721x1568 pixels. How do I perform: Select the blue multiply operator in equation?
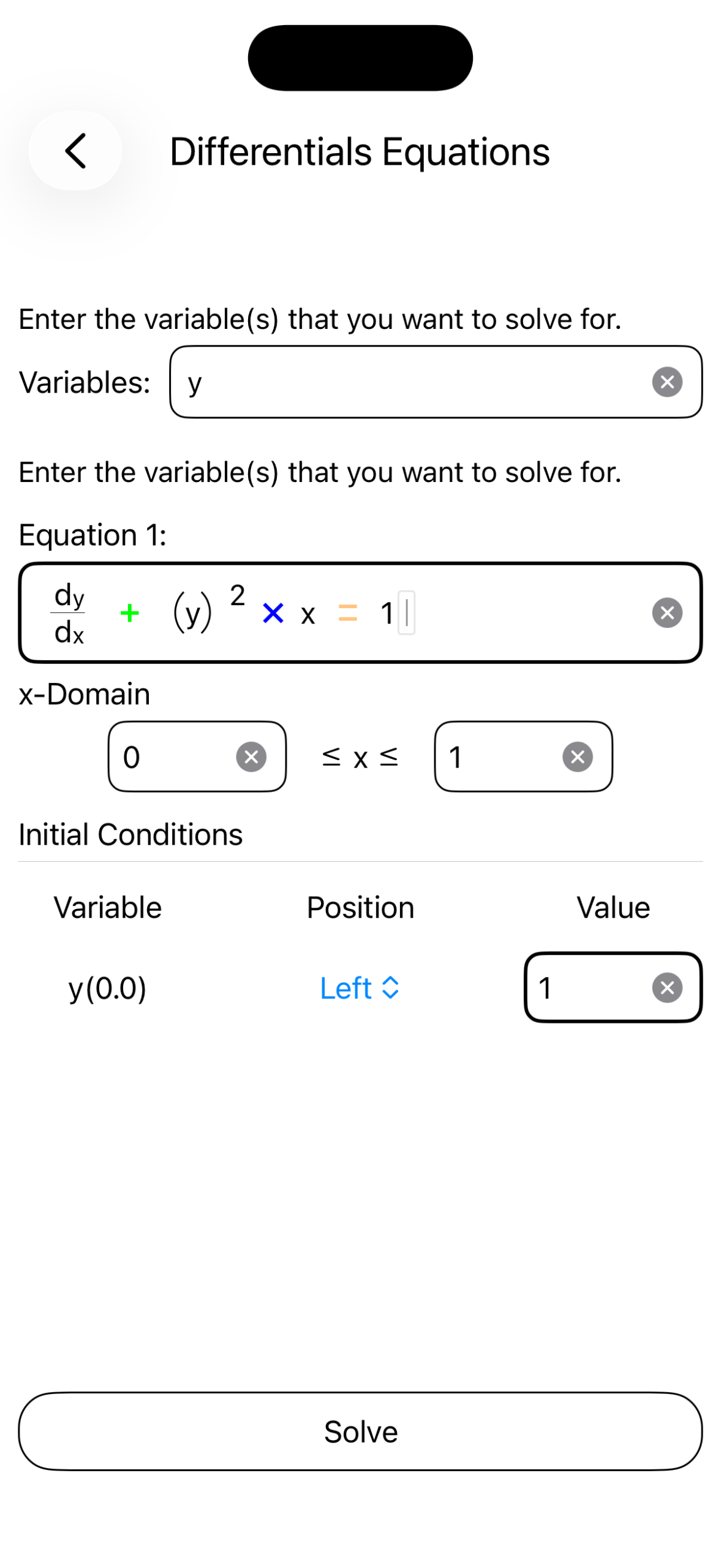pos(273,613)
